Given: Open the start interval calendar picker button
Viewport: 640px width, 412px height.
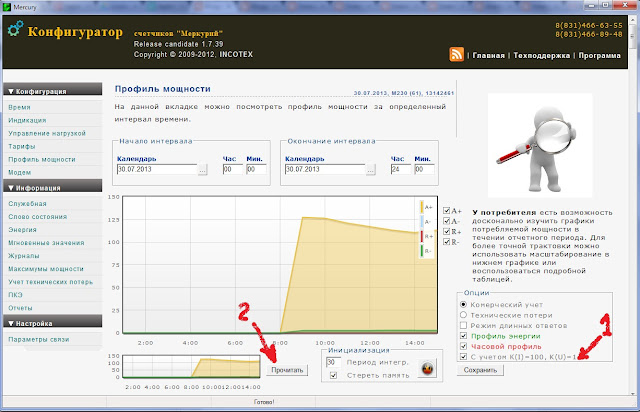Looking at the screenshot, I should click(202, 169).
